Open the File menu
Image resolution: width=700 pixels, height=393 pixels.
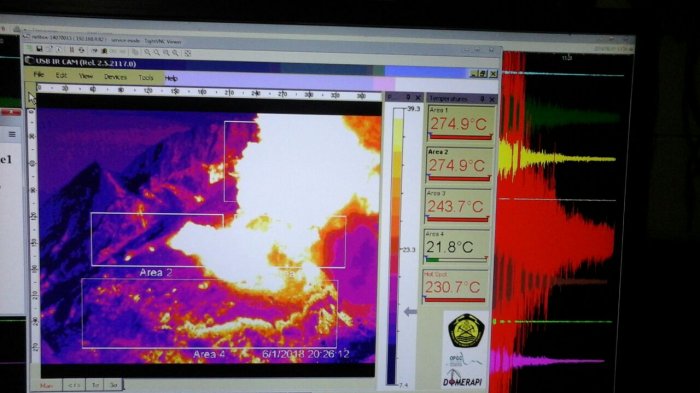click(39, 75)
